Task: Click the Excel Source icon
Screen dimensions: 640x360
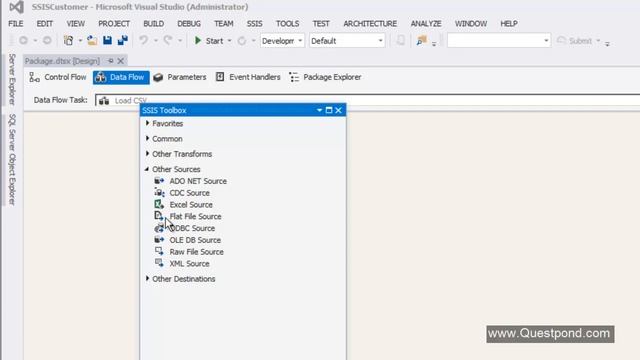Action: coord(159,204)
